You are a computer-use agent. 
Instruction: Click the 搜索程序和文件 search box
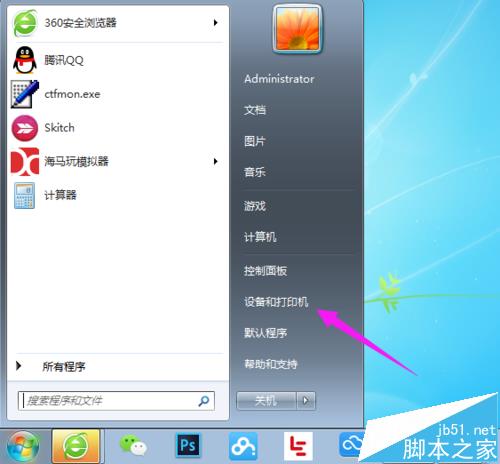(116, 401)
